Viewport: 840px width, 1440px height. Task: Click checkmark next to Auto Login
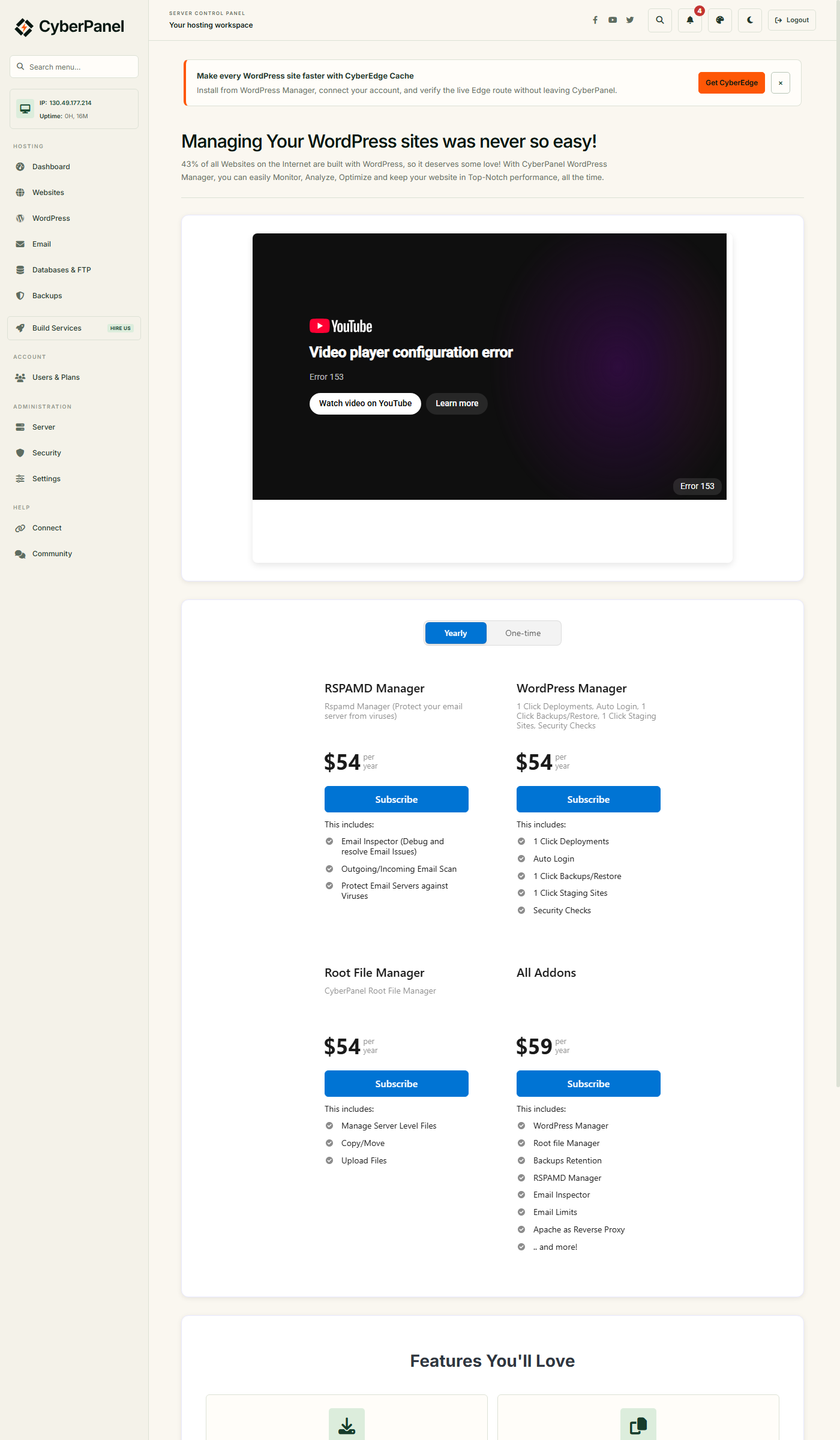click(x=521, y=859)
